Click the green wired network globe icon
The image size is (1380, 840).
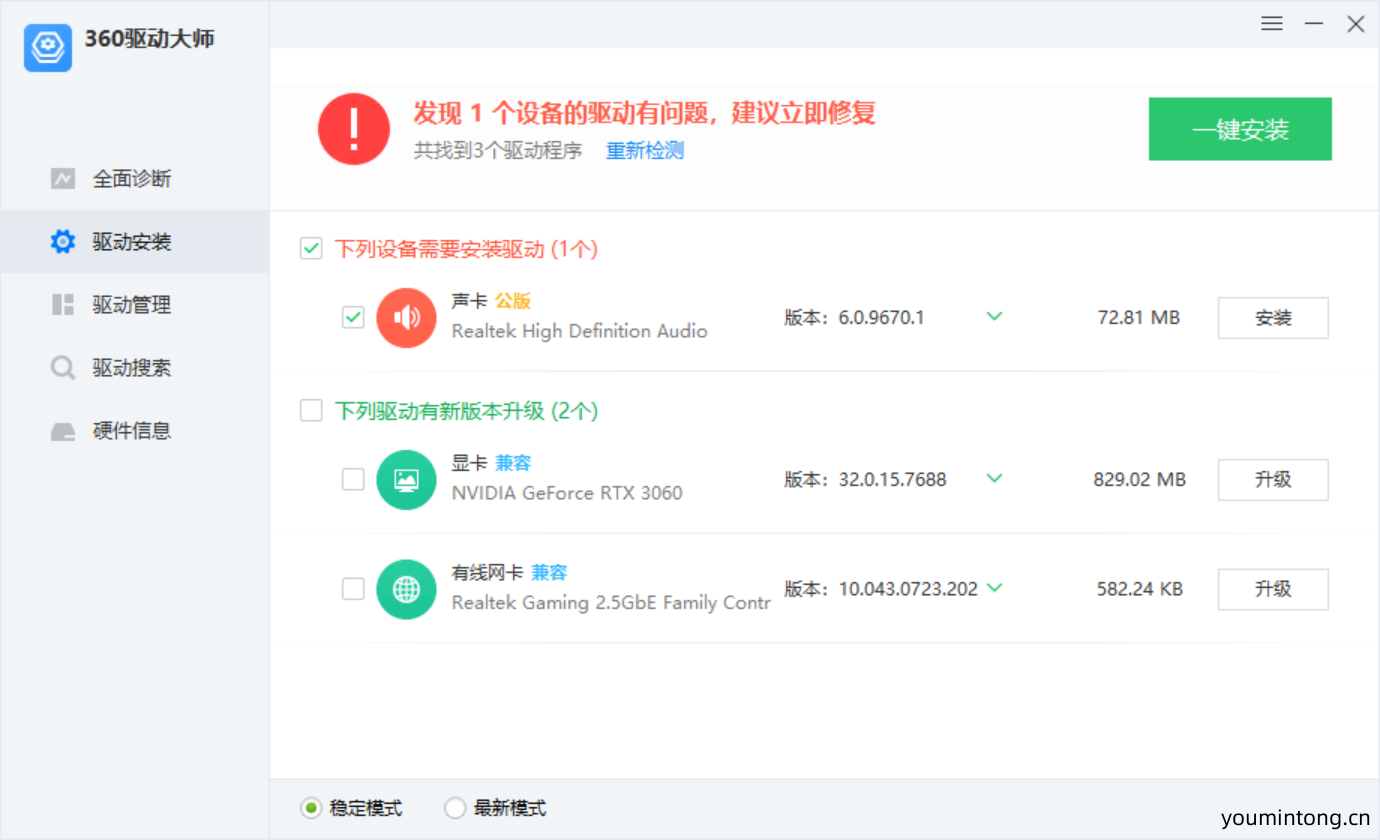[406, 589]
